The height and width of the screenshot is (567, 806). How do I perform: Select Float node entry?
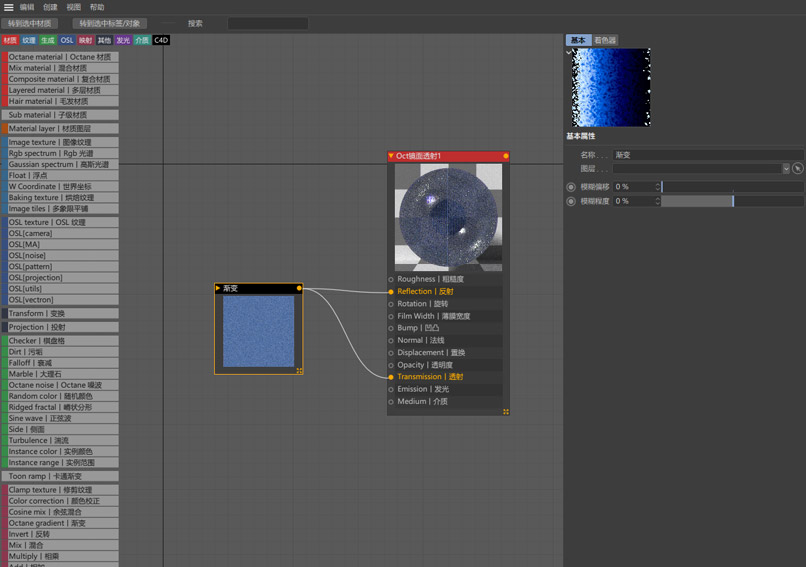(60, 175)
